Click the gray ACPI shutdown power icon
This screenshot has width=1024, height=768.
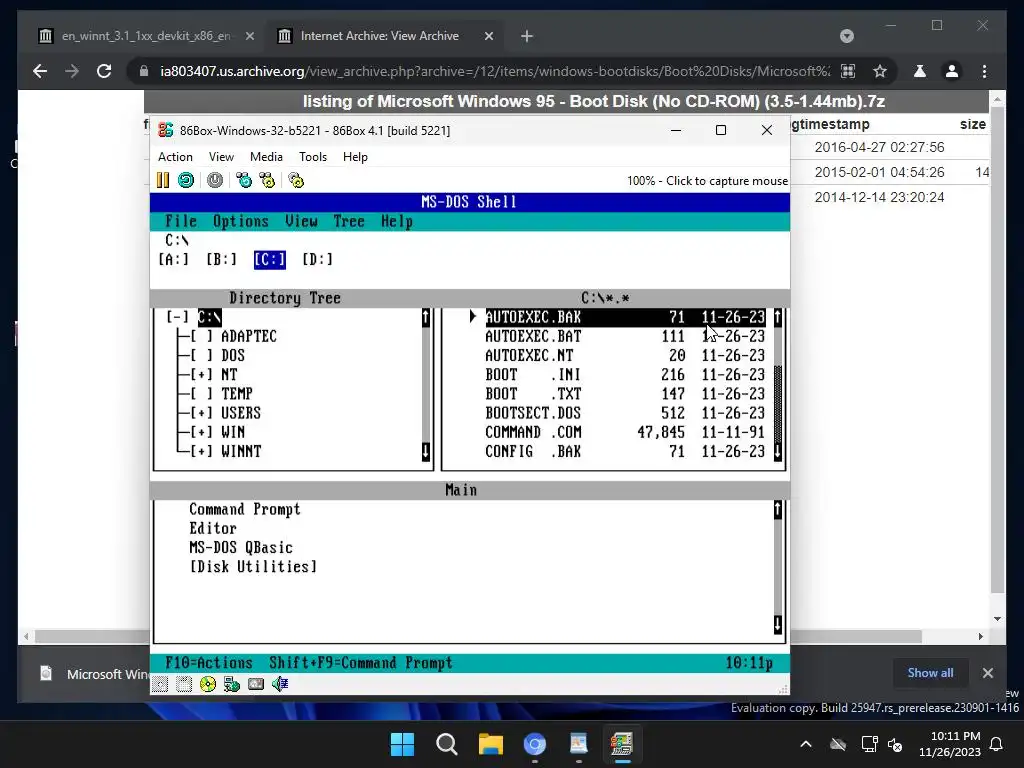(215, 180)
